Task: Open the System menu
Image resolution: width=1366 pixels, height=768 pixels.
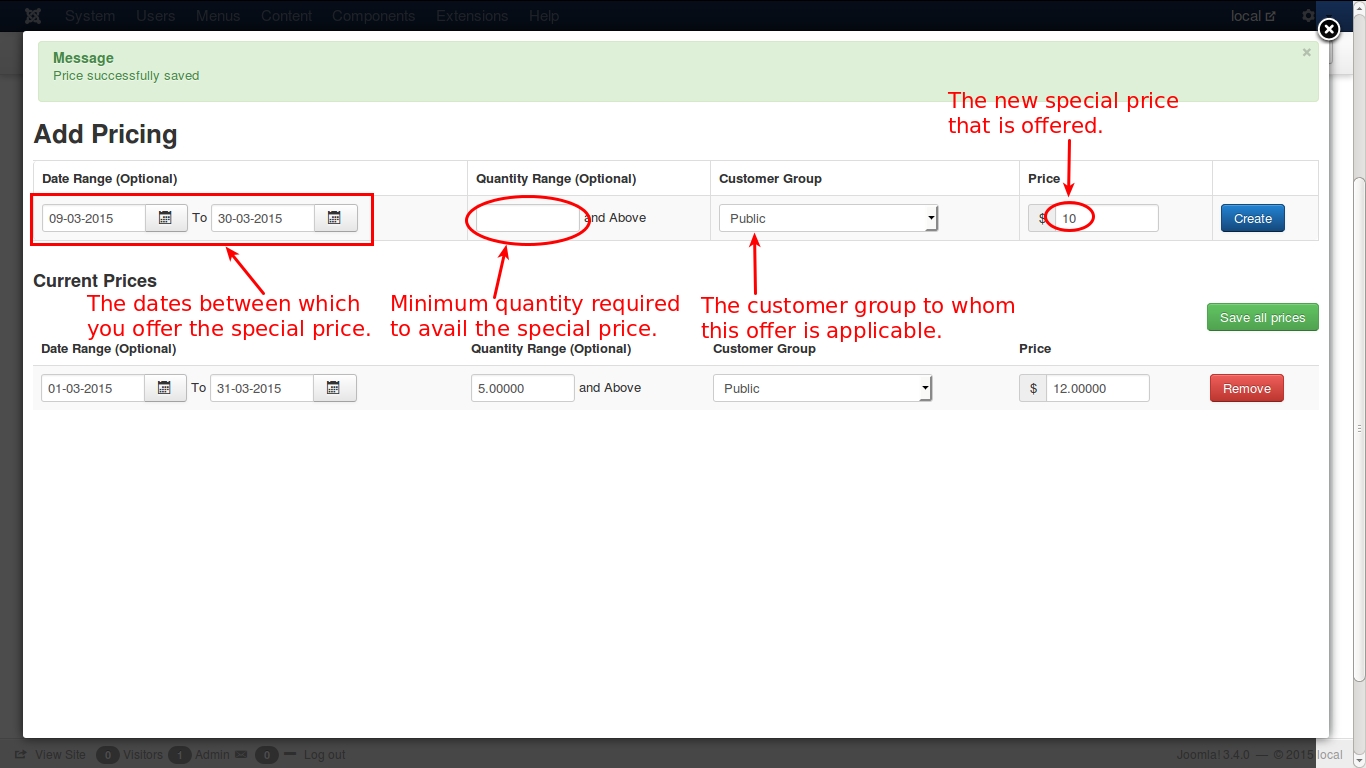Action: (x=90, y=16)
